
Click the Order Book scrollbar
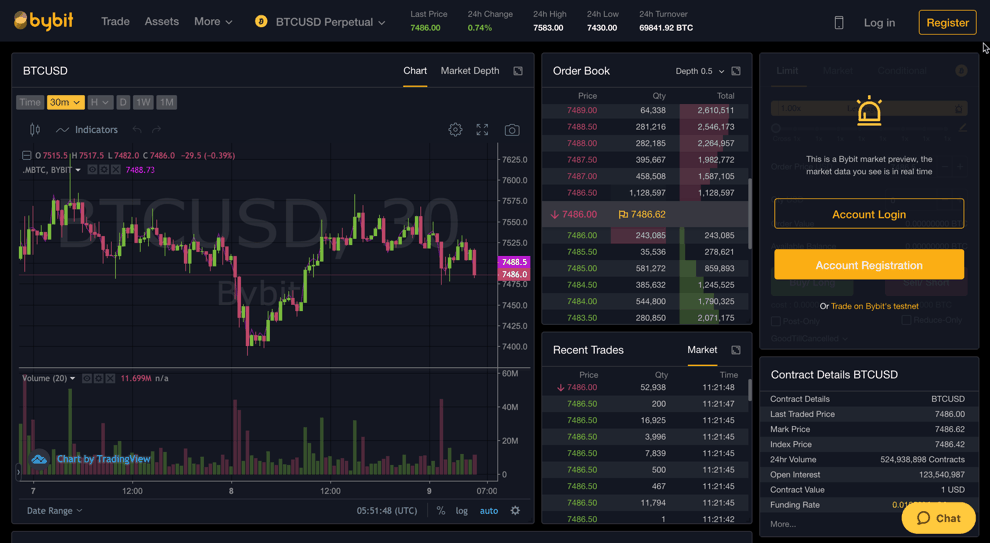[x=750, y=213]
